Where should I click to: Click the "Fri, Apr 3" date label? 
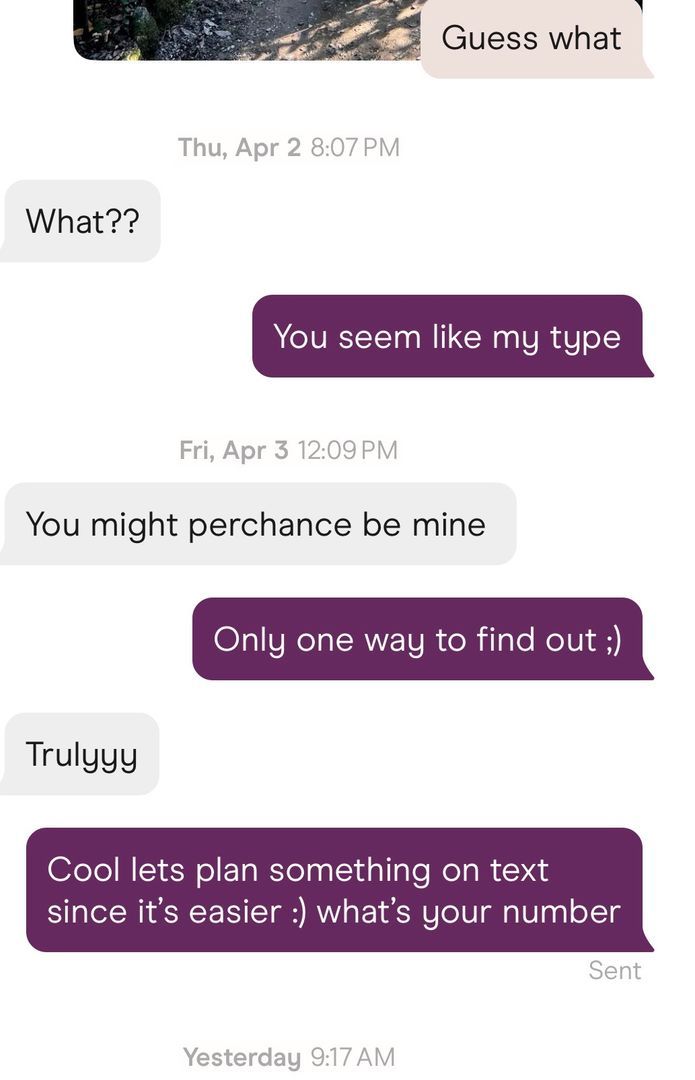pos(234,451)
